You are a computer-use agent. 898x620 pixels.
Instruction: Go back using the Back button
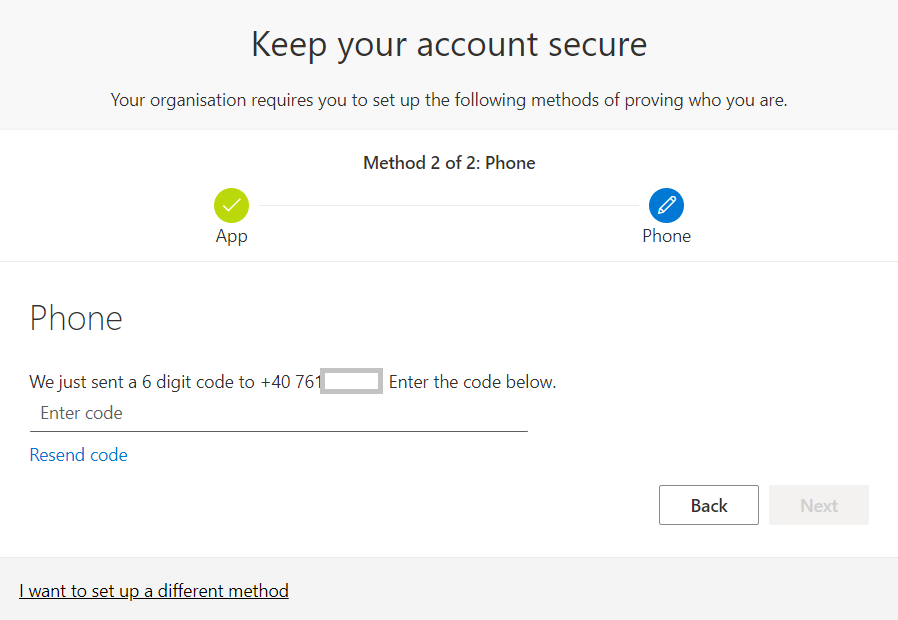(x=708, y=505)
